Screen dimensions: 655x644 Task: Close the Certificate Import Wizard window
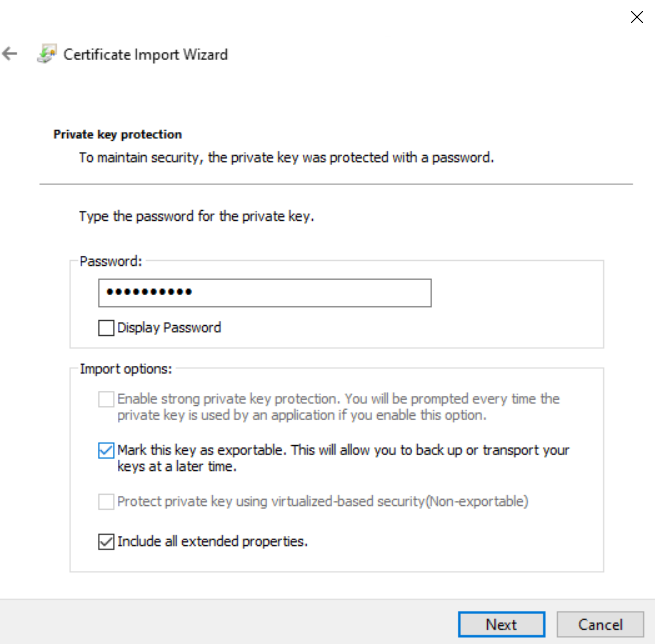coord(637,17)
